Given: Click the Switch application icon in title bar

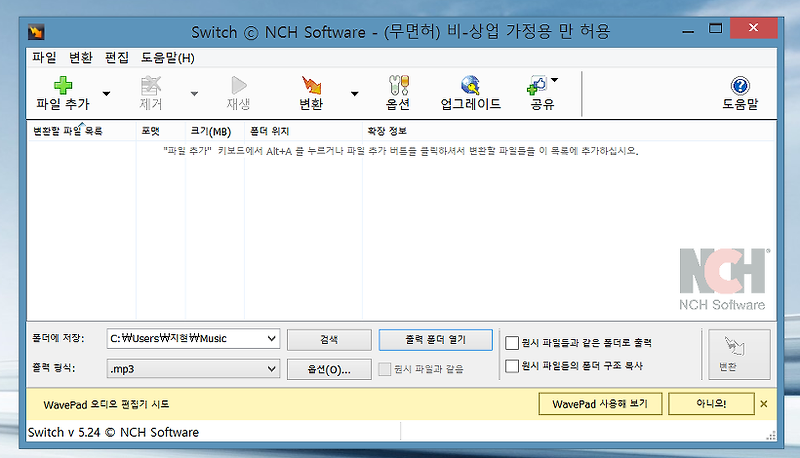Looking at the screenshot, I should point(36,32).
